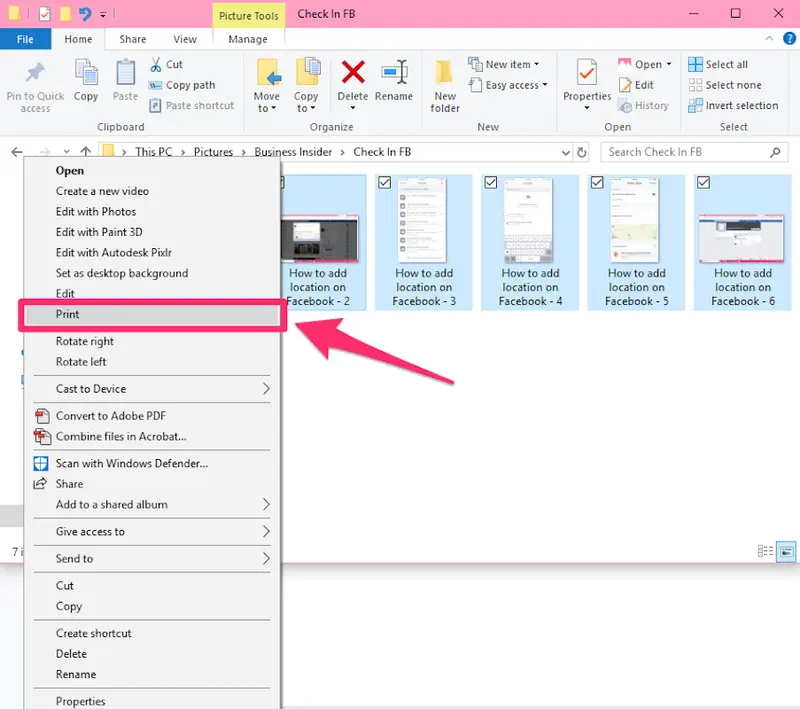Click the Pin to Quick access icon

tap(35, 80)
